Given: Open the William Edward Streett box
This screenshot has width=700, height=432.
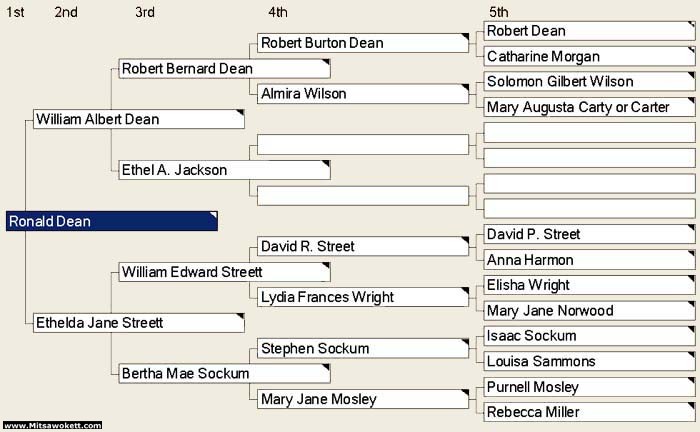Looking at the screenshot, I should [x=225, y=272].
